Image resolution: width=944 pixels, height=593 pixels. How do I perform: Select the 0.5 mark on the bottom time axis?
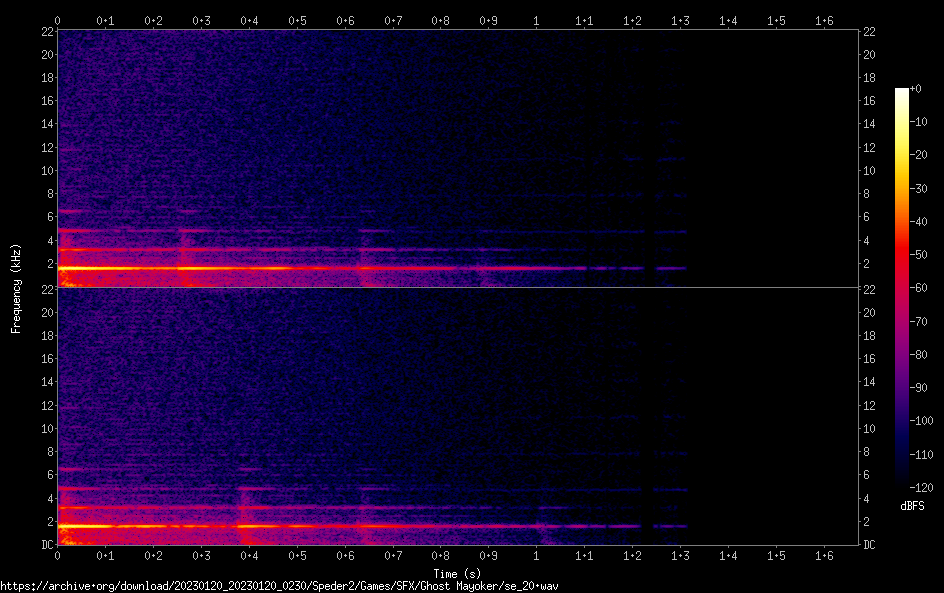(x=297, y=554)
